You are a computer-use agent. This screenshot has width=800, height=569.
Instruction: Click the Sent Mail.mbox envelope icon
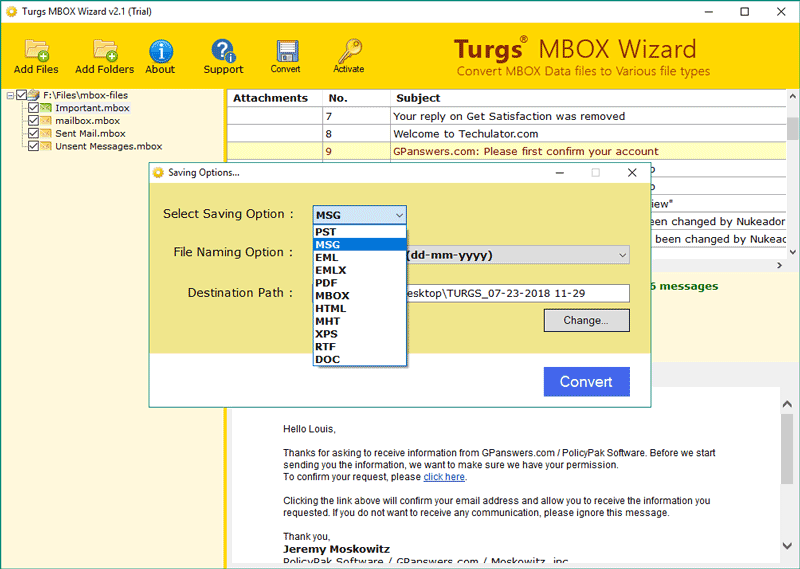coord(46,133)
